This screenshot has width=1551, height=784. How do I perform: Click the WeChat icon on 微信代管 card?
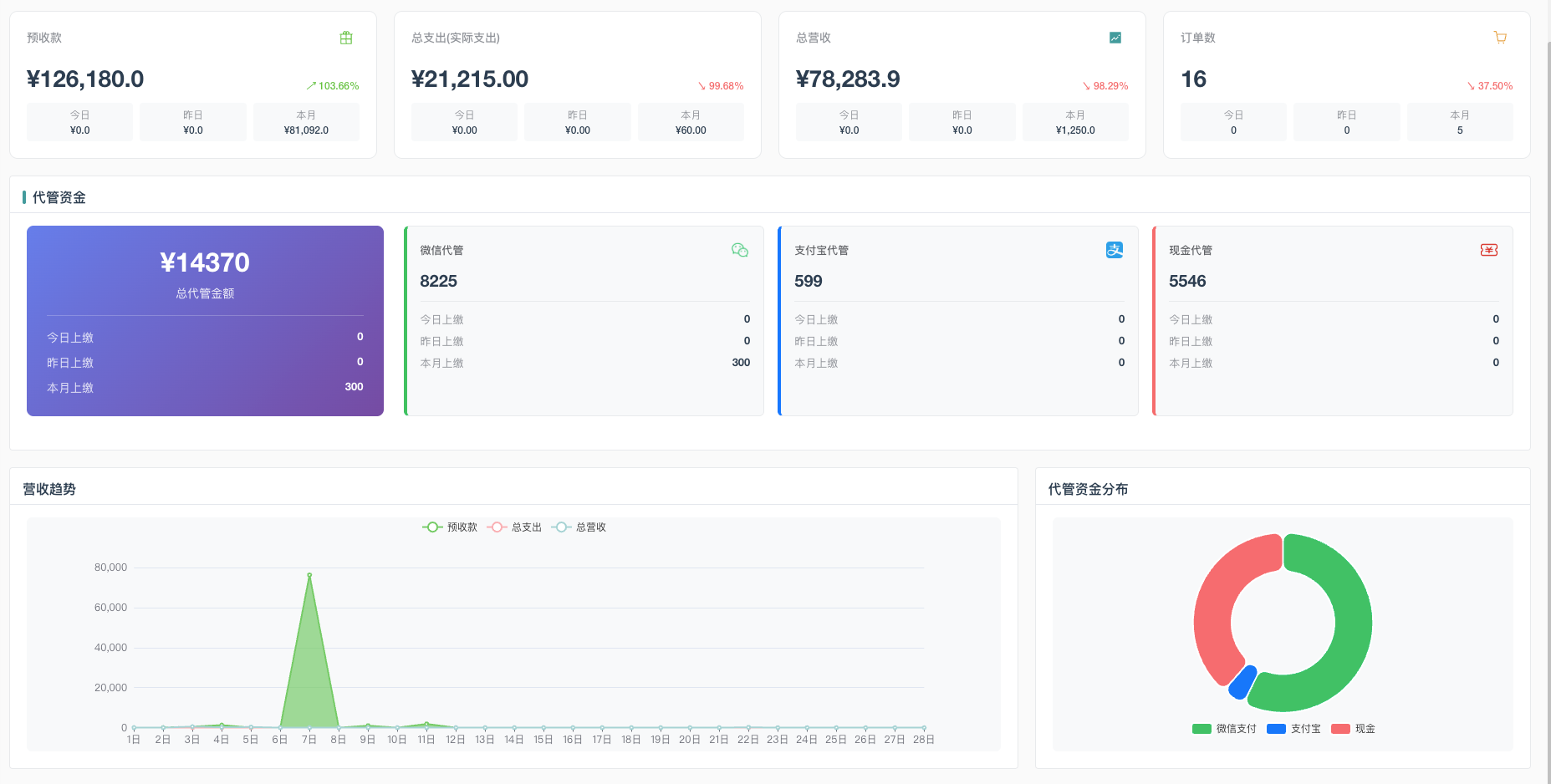tap(739, 250)
